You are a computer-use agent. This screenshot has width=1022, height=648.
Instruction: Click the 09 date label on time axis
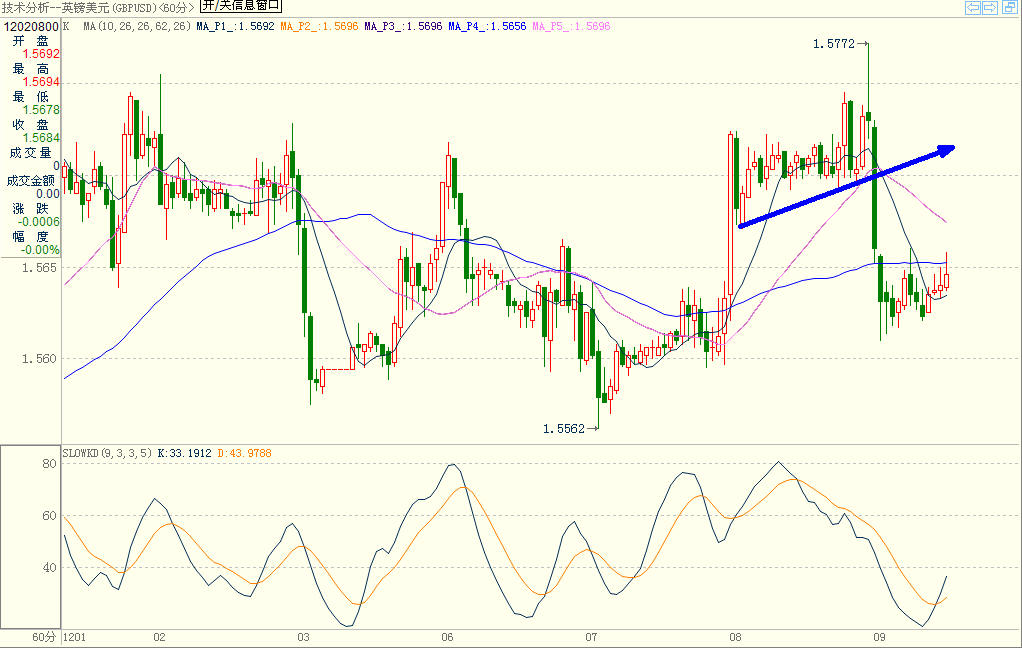pos(879,637)
